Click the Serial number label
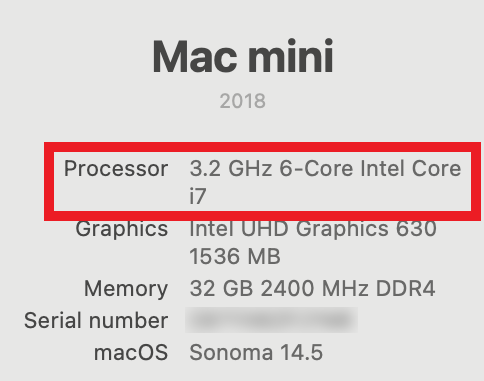This screenshot has width=484, height=381. [96, 321]
